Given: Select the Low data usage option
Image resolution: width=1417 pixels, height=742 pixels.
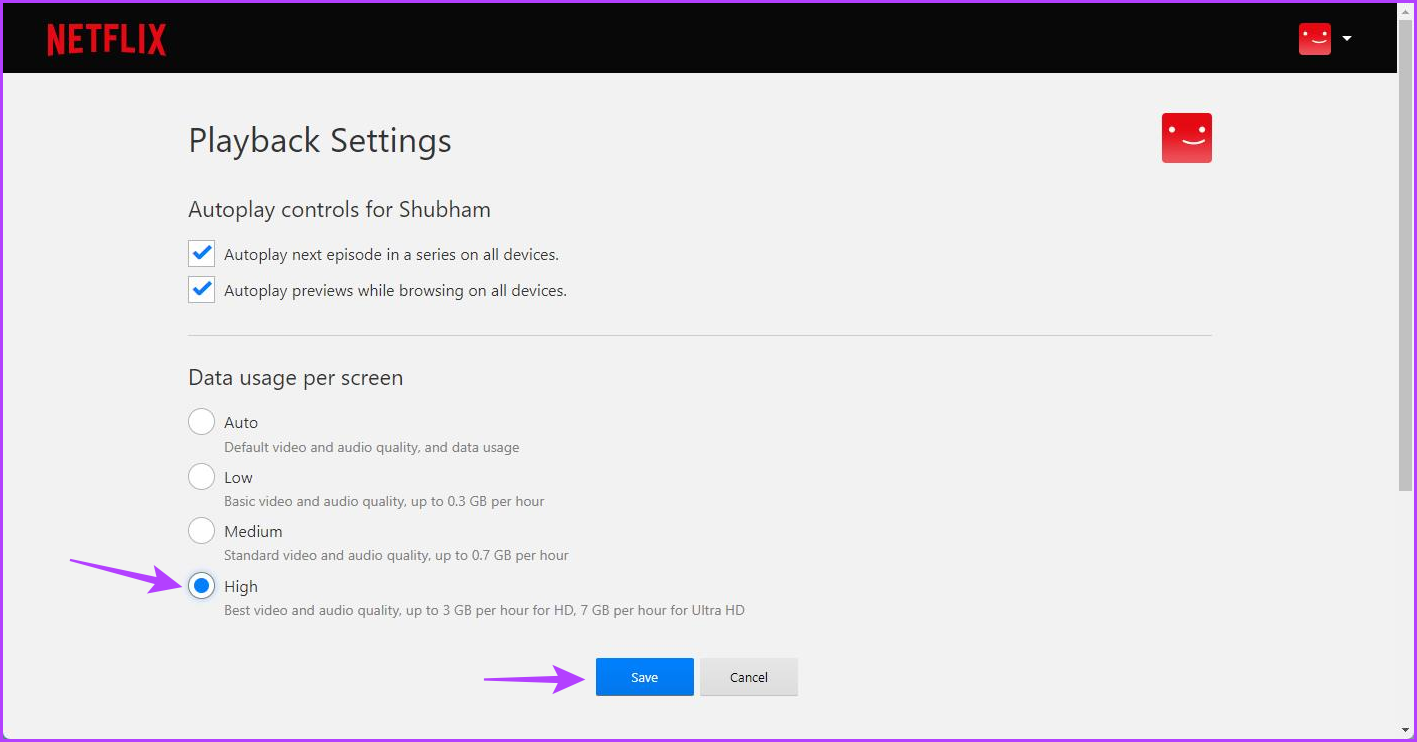Looking at the screenshot, I should pyautogui.click(x=201, y=477).
